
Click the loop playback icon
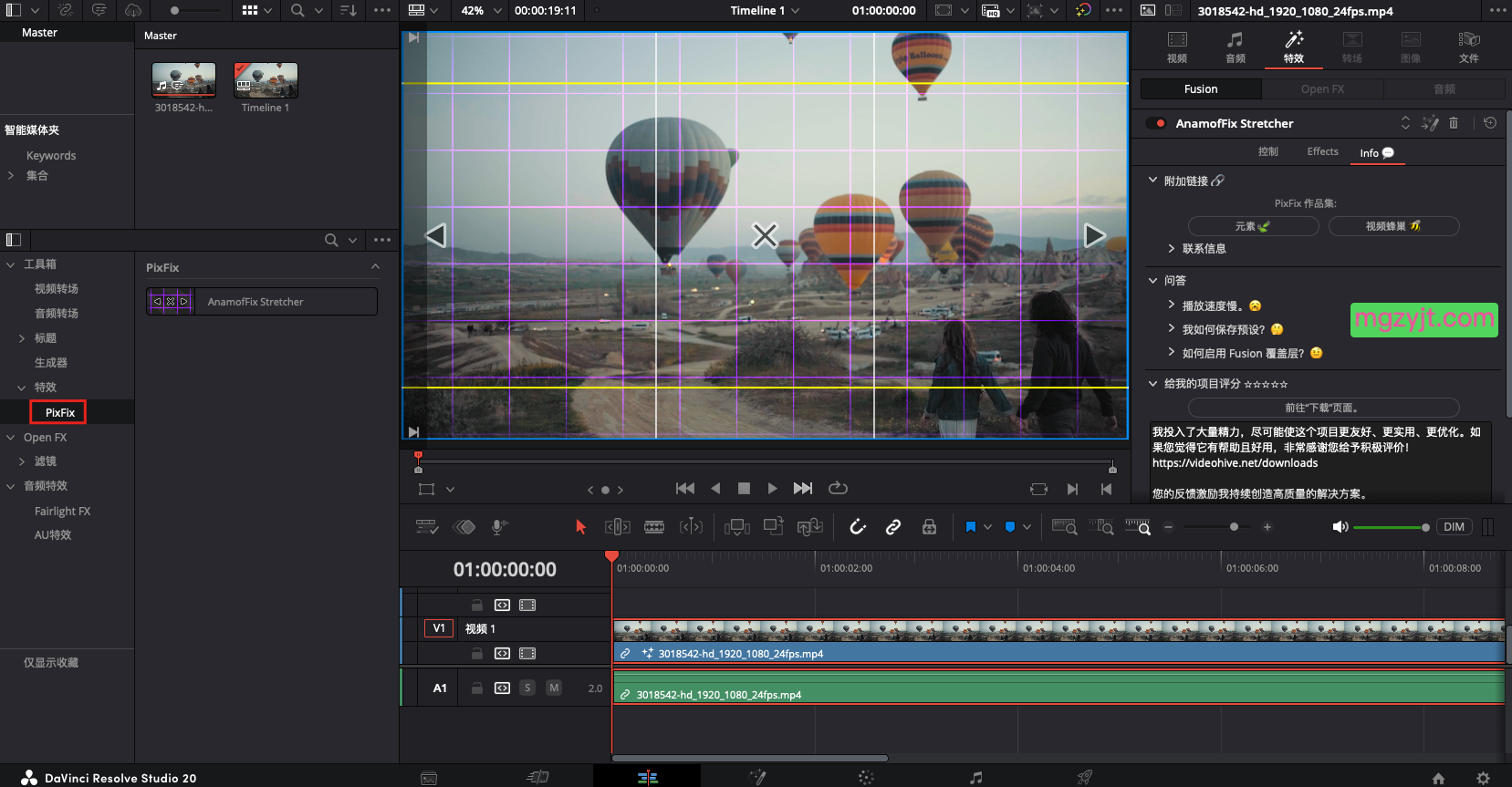point(838,489)
